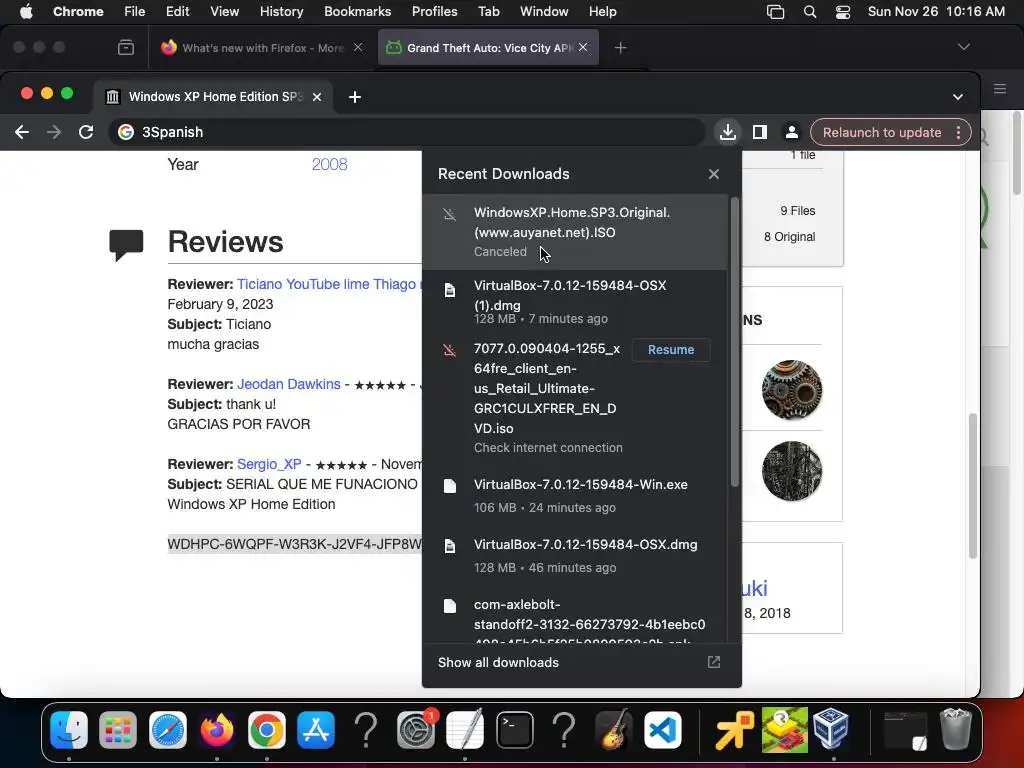Viewport: 1024px width, 768px height.
Task: Launch Firefox from the Dock
Action: tap(217, 729)
